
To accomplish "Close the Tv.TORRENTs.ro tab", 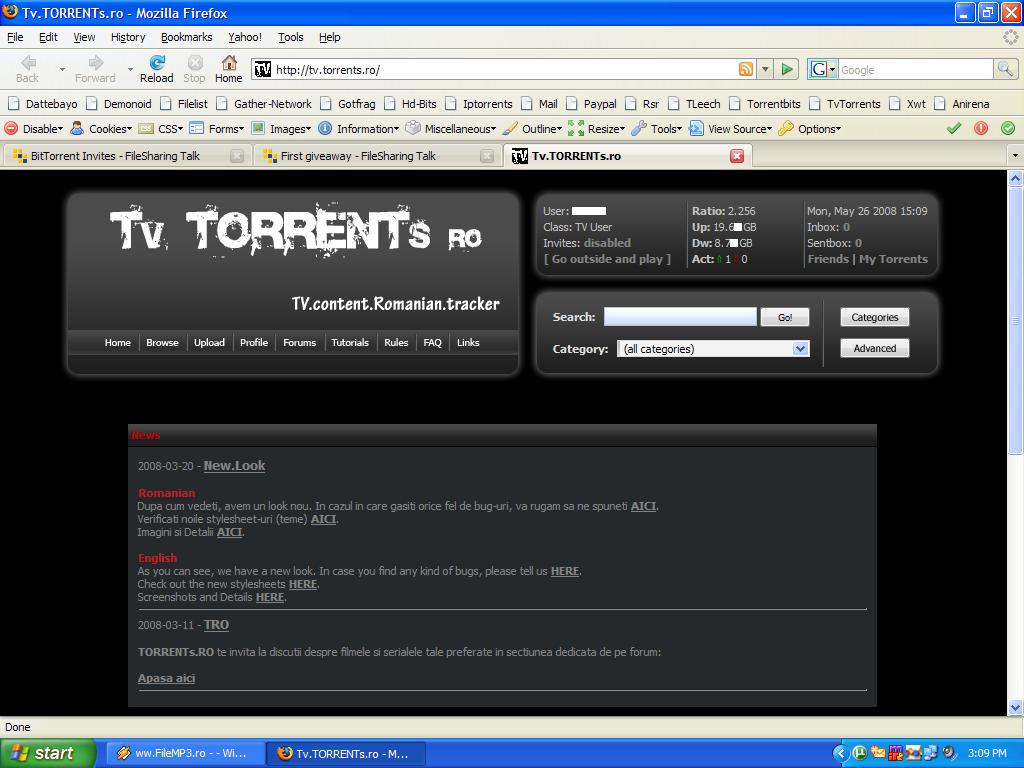I will click(x=737, y=155).
